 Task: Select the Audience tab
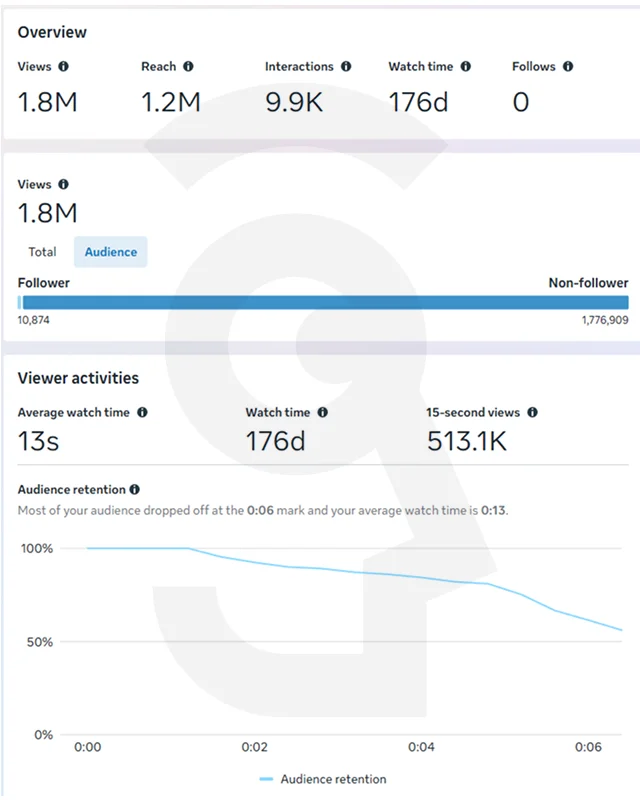[x=111, y=252]
